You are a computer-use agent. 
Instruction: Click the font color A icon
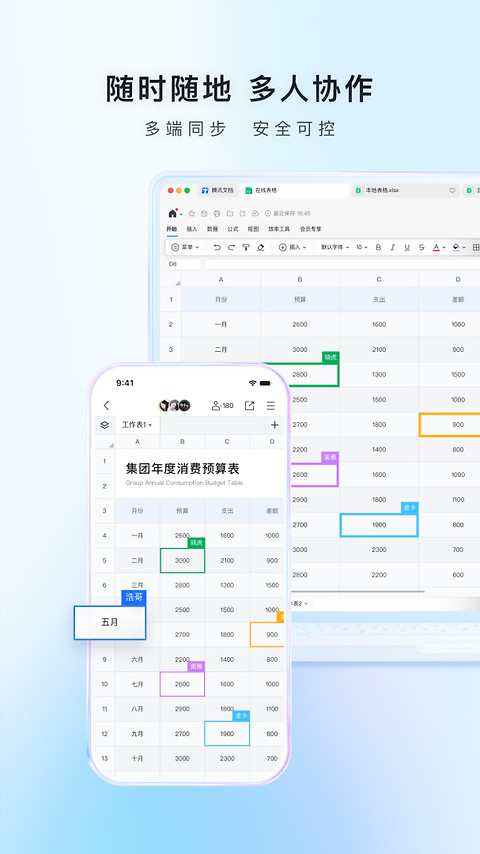point(436,247)
